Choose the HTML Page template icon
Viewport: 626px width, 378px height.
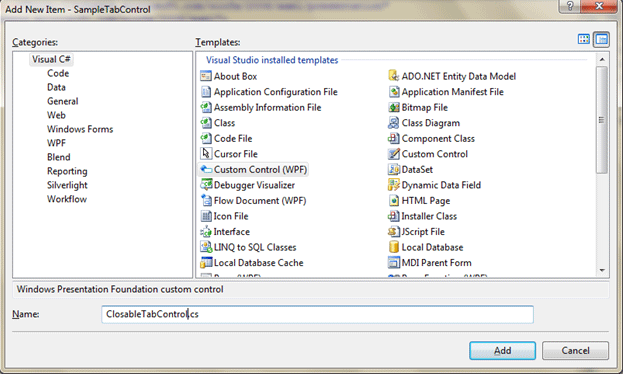coord(394,200)
